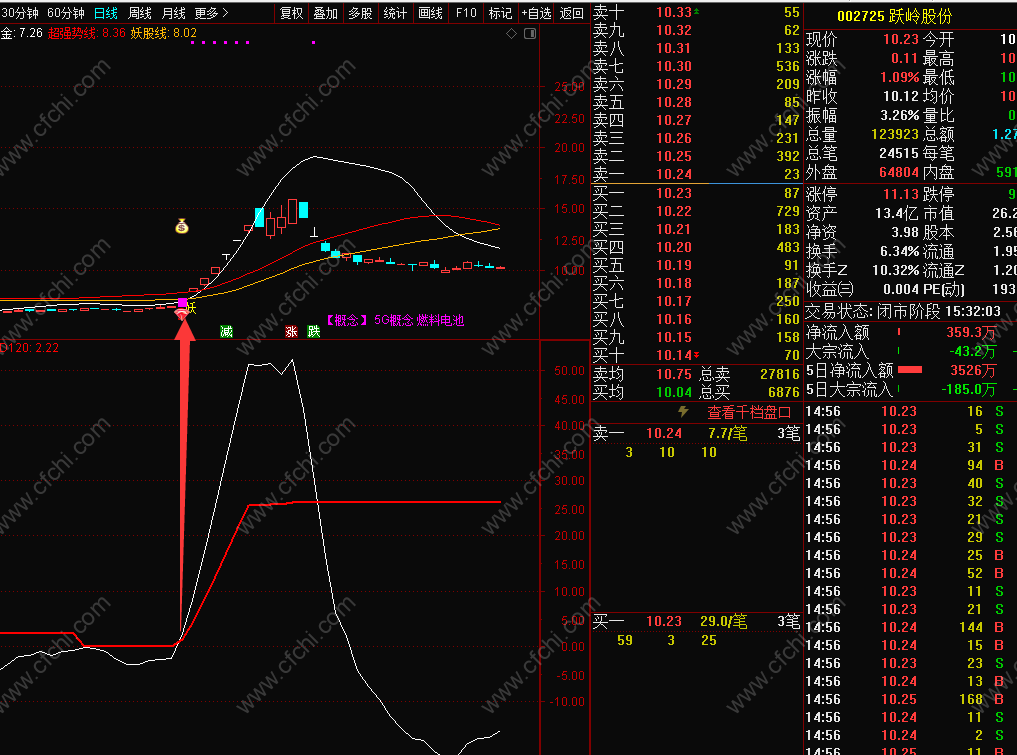Click the 现价 value 10.23

point(901,39)
